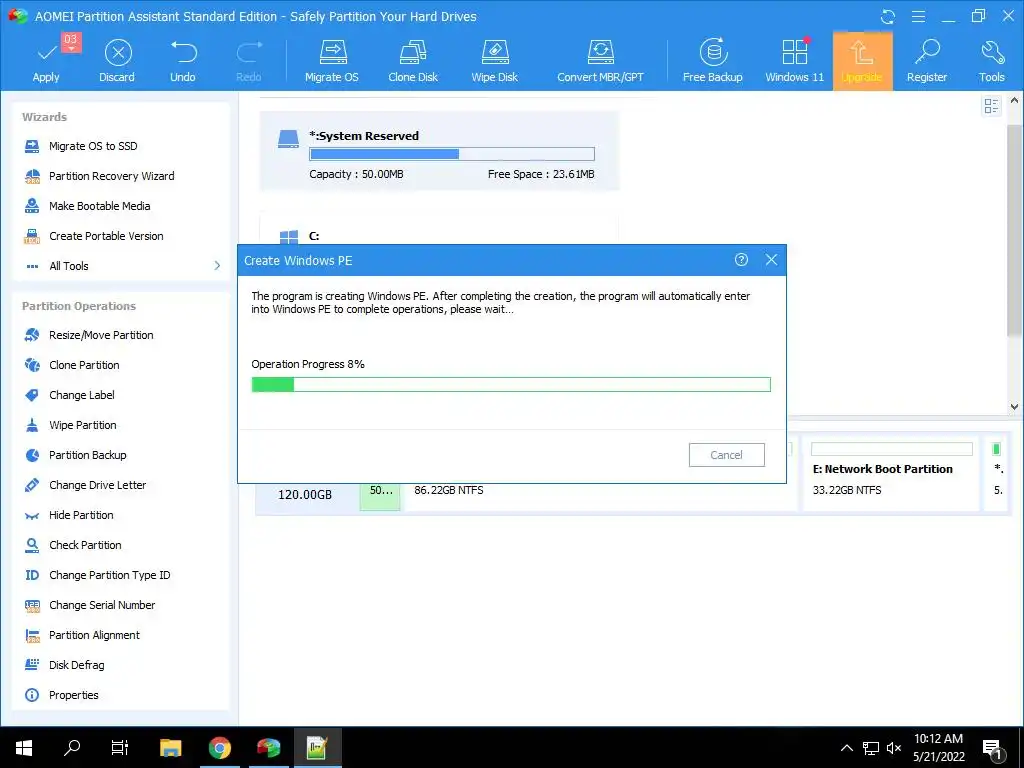Open the hamburger menu in title bar

[918, 17]
